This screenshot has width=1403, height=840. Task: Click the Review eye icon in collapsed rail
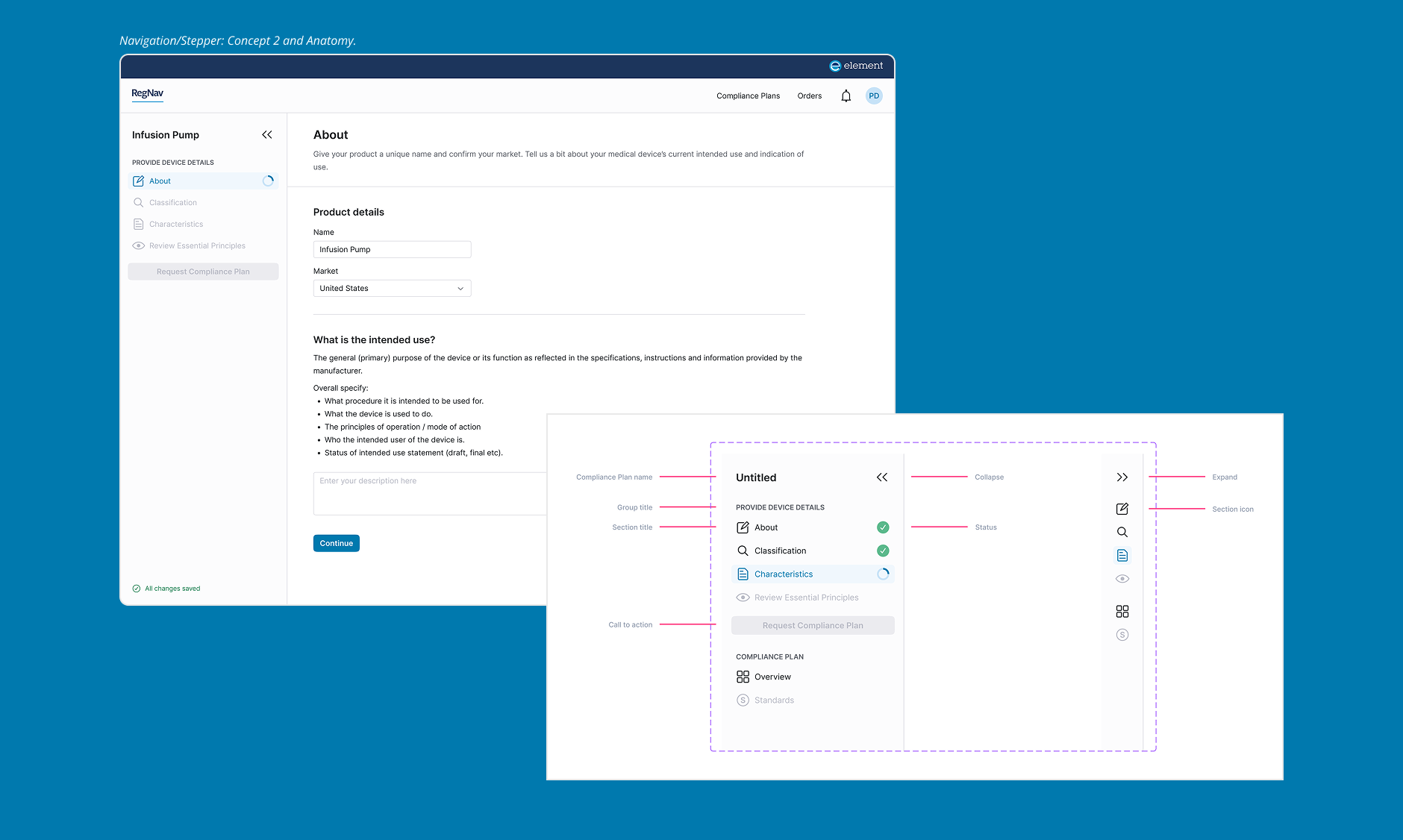point(1122,579)
